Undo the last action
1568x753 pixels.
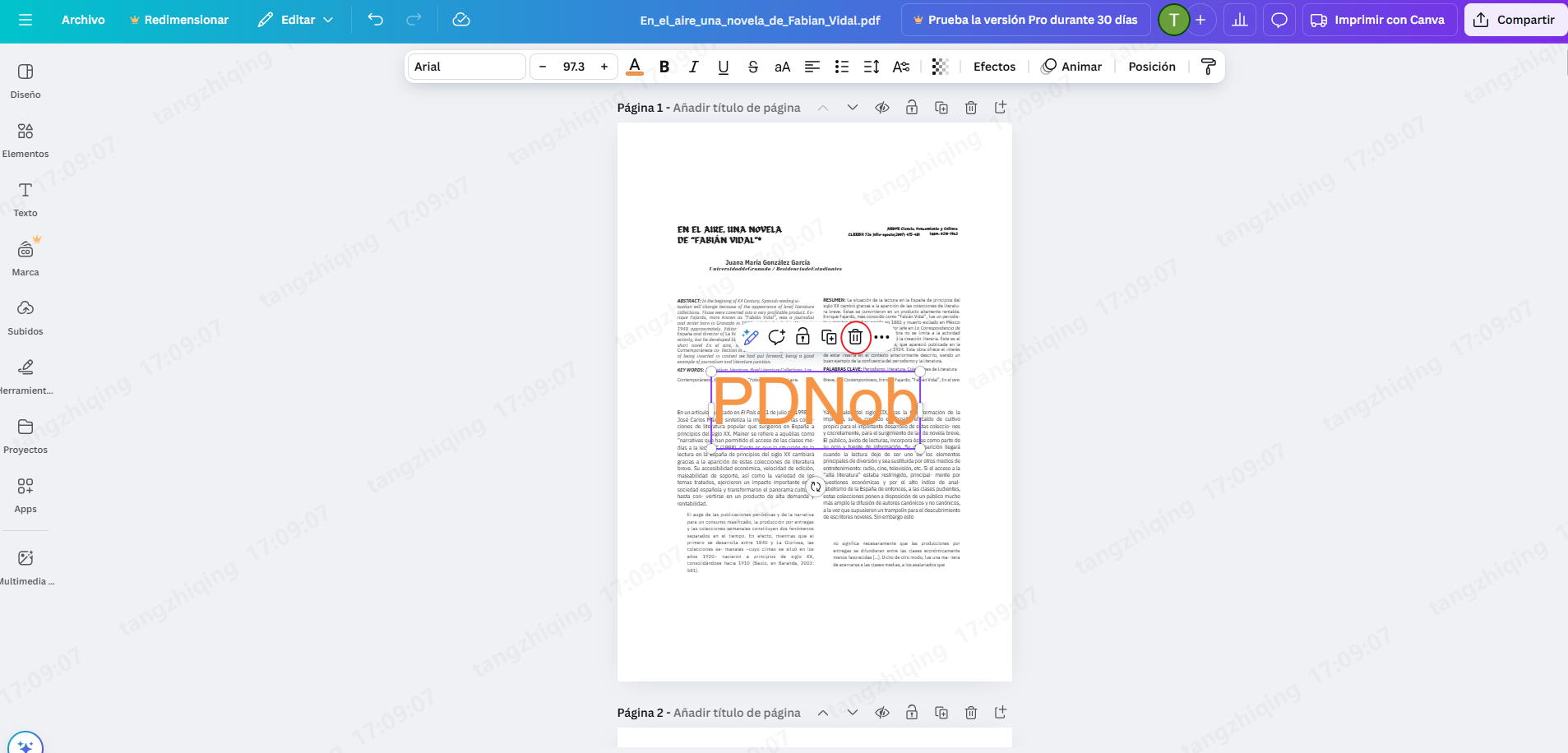coord(376,20)
